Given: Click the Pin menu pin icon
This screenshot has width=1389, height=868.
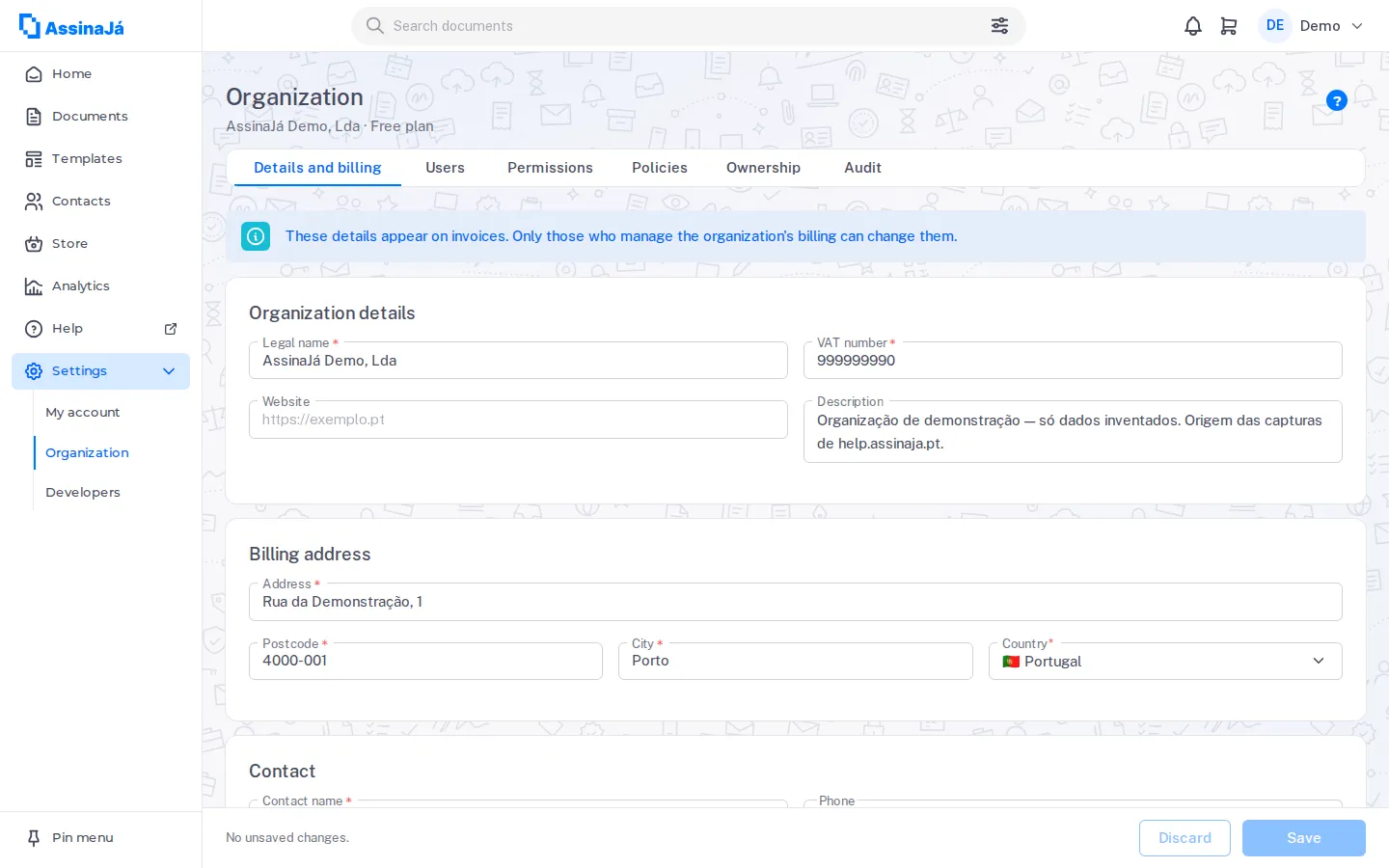Looking at the screenshot, I should [x=34, y=838].
